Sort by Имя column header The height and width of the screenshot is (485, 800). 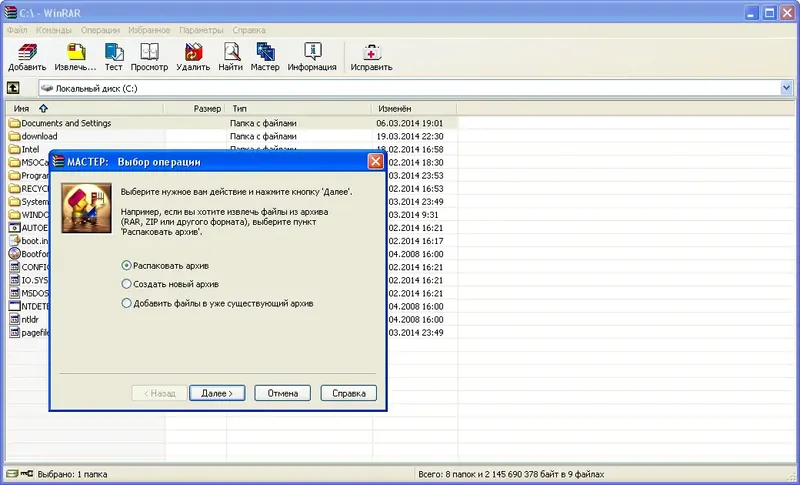(84, 109)
